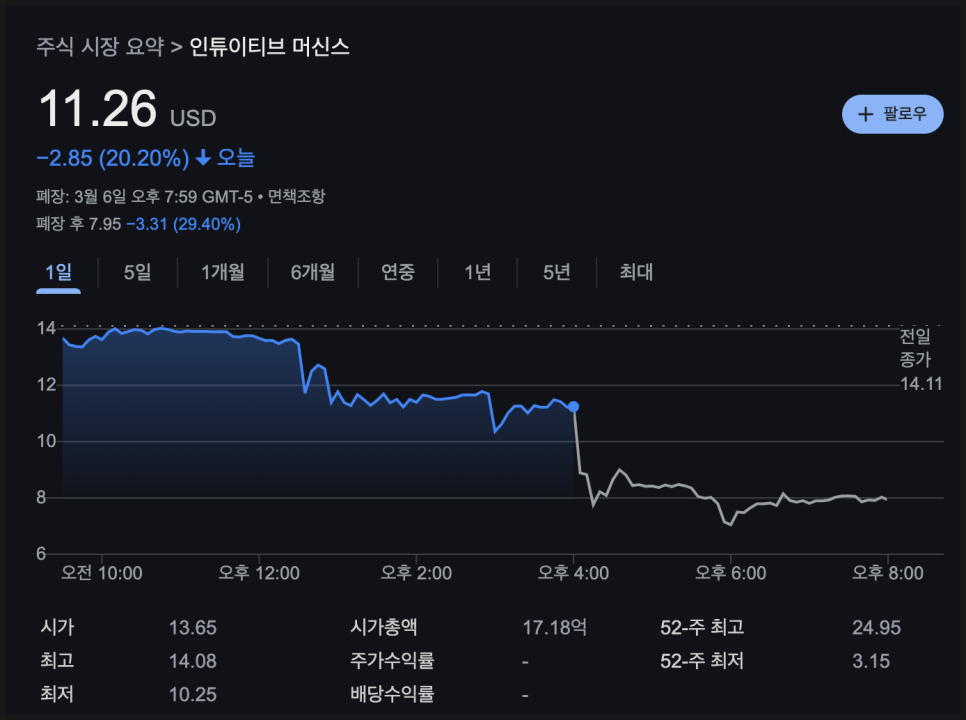This screenshot has width=966, height=720.
Task: Click the −2.85 (20.20%) change text
Action: (x=113, y=158)
